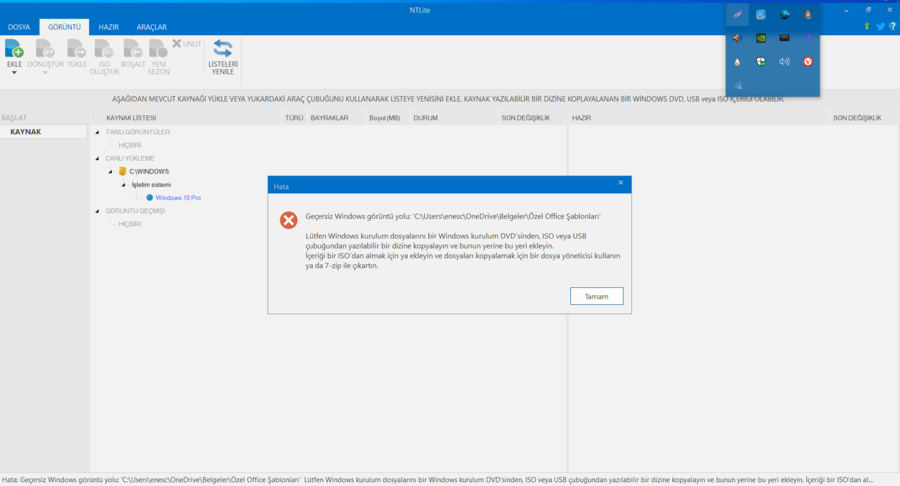Open the ARAÇLAR tab

click(x=152, y=27)
